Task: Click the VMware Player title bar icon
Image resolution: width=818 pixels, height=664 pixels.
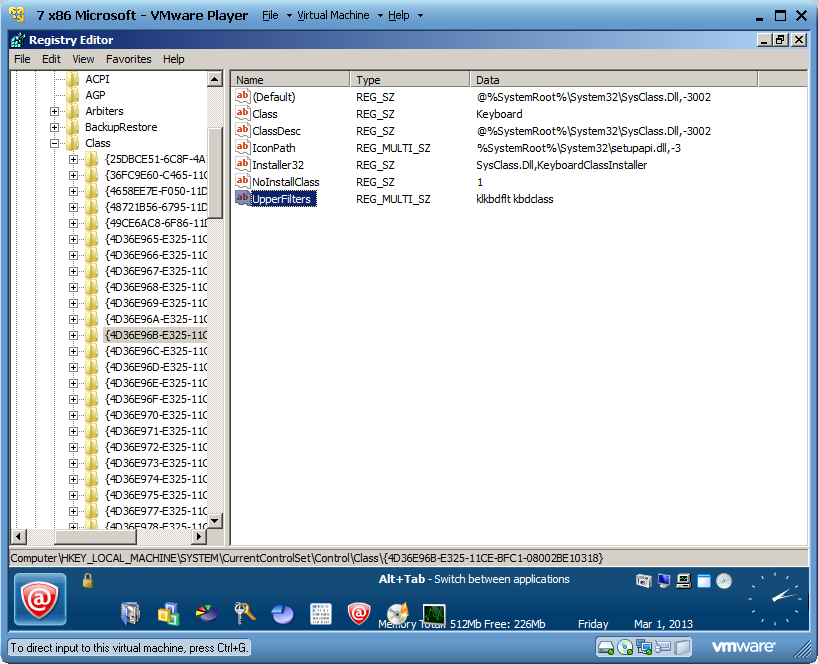Action: pos(17,15)
